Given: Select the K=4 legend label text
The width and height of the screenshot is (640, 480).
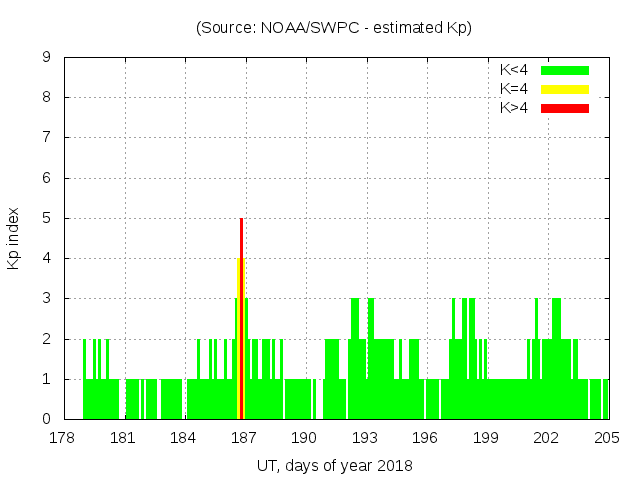Looking at the screenshot, I should [x=514, y=89].
